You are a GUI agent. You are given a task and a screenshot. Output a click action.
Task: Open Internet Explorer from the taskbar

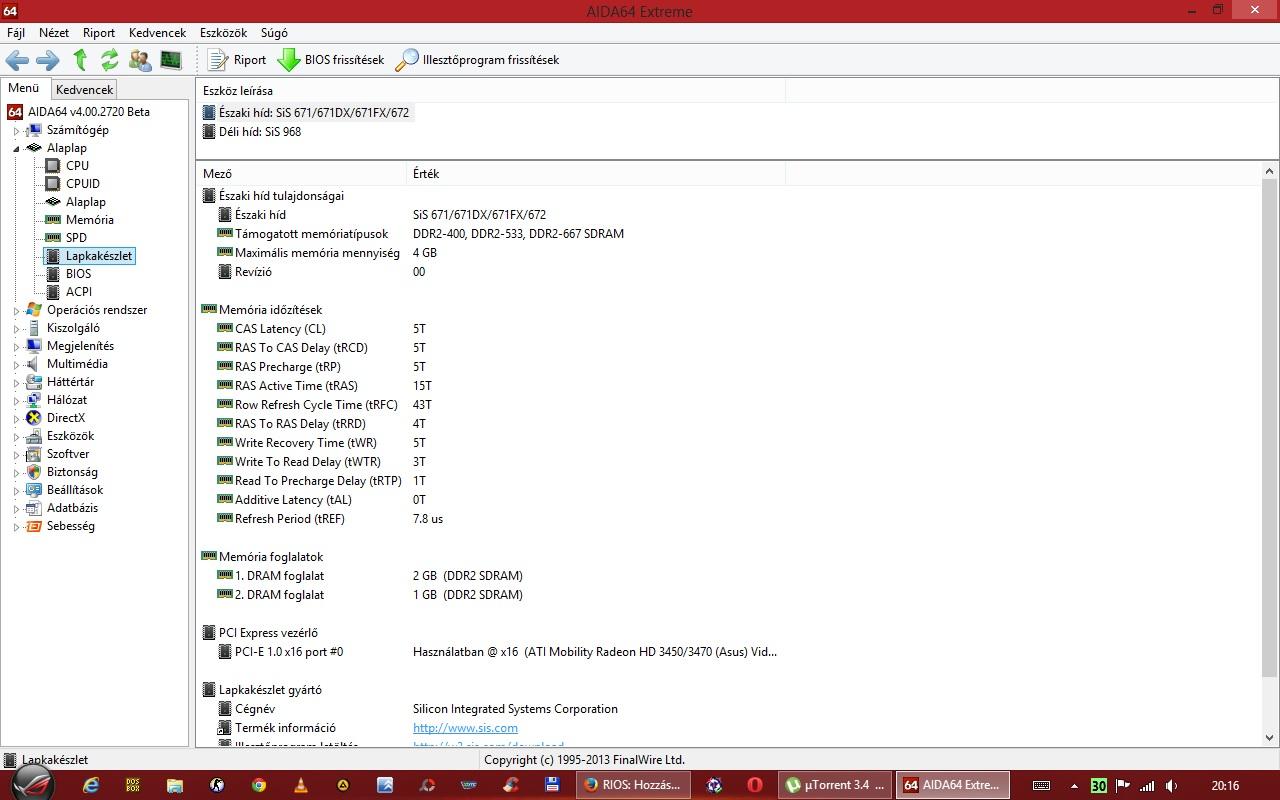pos(91,785)
